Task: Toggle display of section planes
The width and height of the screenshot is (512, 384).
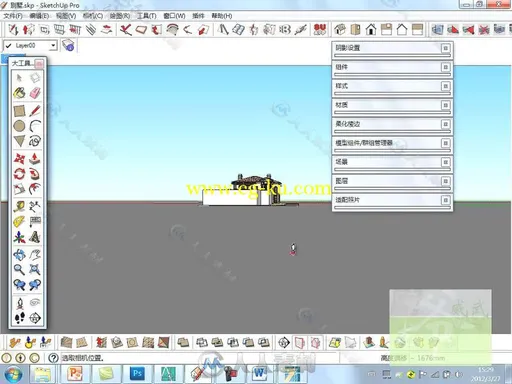Action: 300,342
